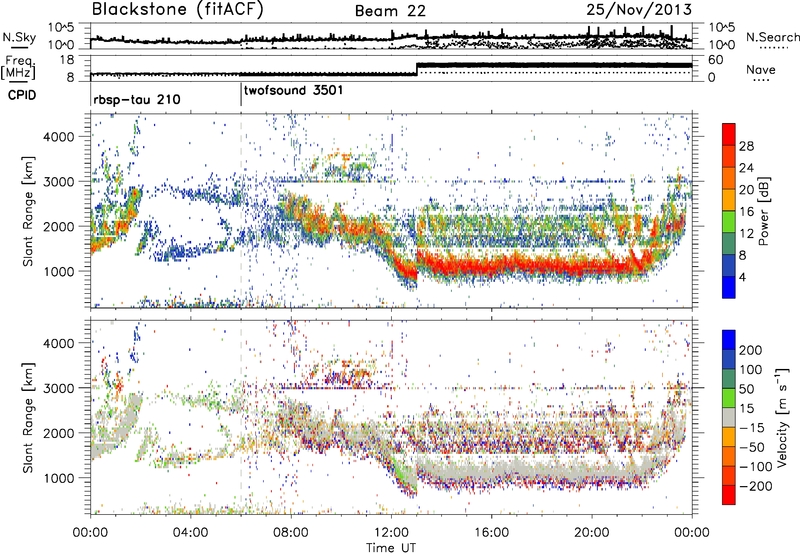Click the red bottom of the velocity colorbar
The width and height of the screenshot is (800, 554).
(x=729, y=495)
